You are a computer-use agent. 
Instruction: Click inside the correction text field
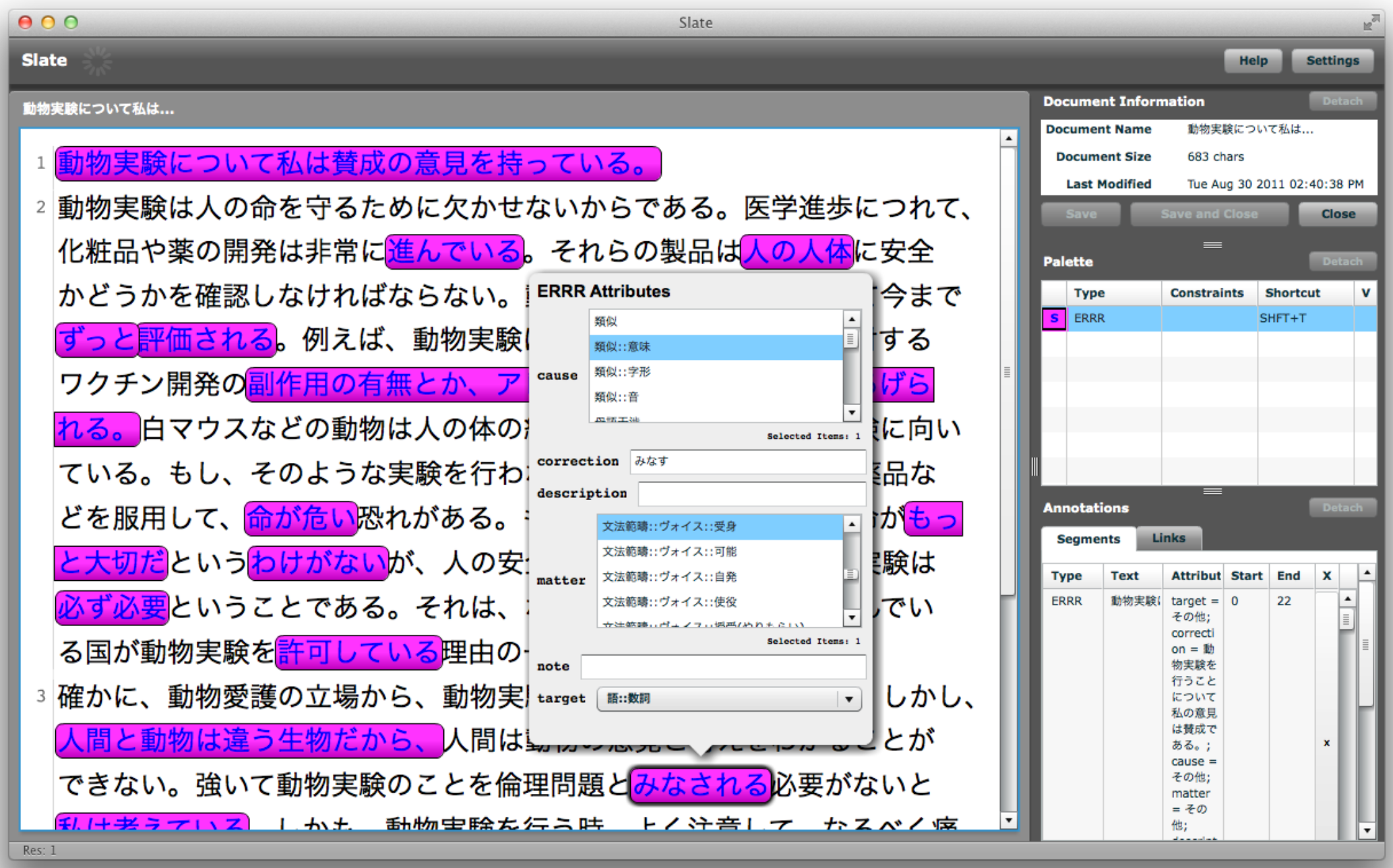point(747,462)
